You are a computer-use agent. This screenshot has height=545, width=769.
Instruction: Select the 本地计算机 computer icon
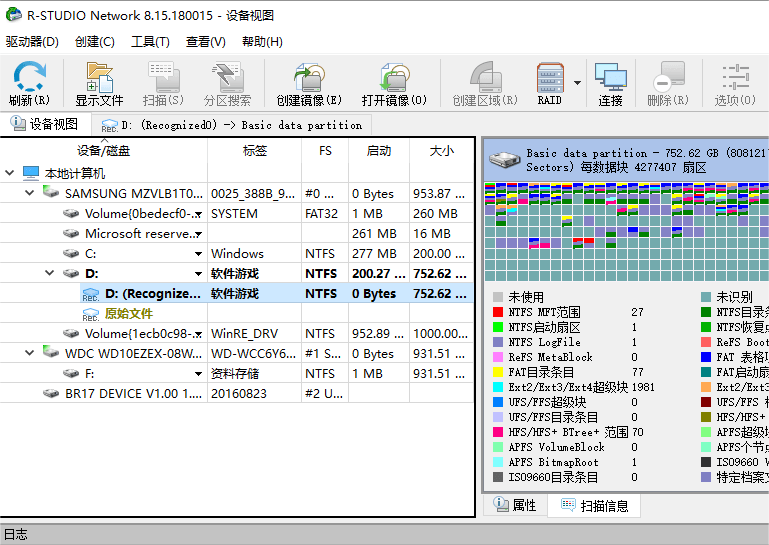(x=30, y=173)
